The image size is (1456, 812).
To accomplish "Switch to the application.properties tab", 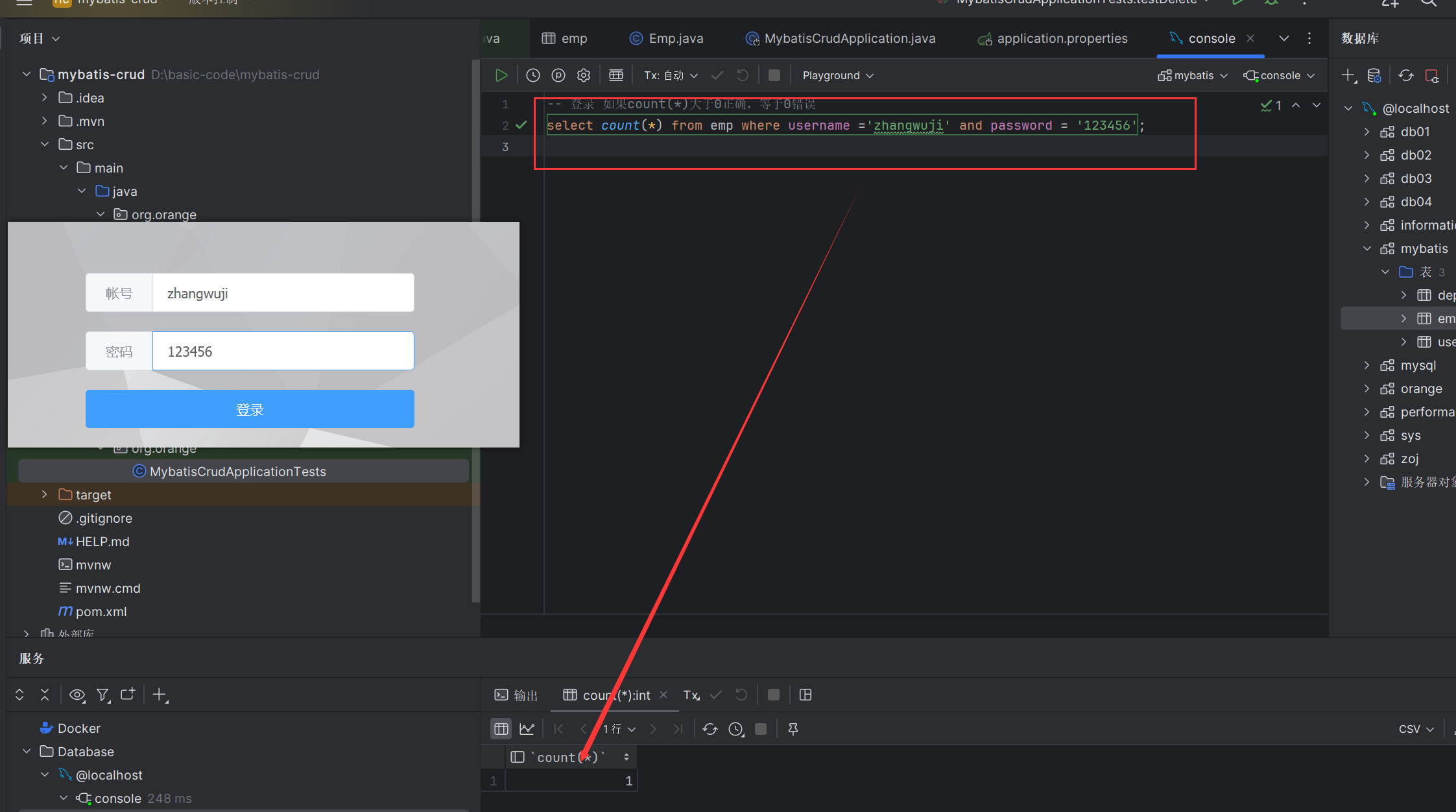I will 1053,38.
